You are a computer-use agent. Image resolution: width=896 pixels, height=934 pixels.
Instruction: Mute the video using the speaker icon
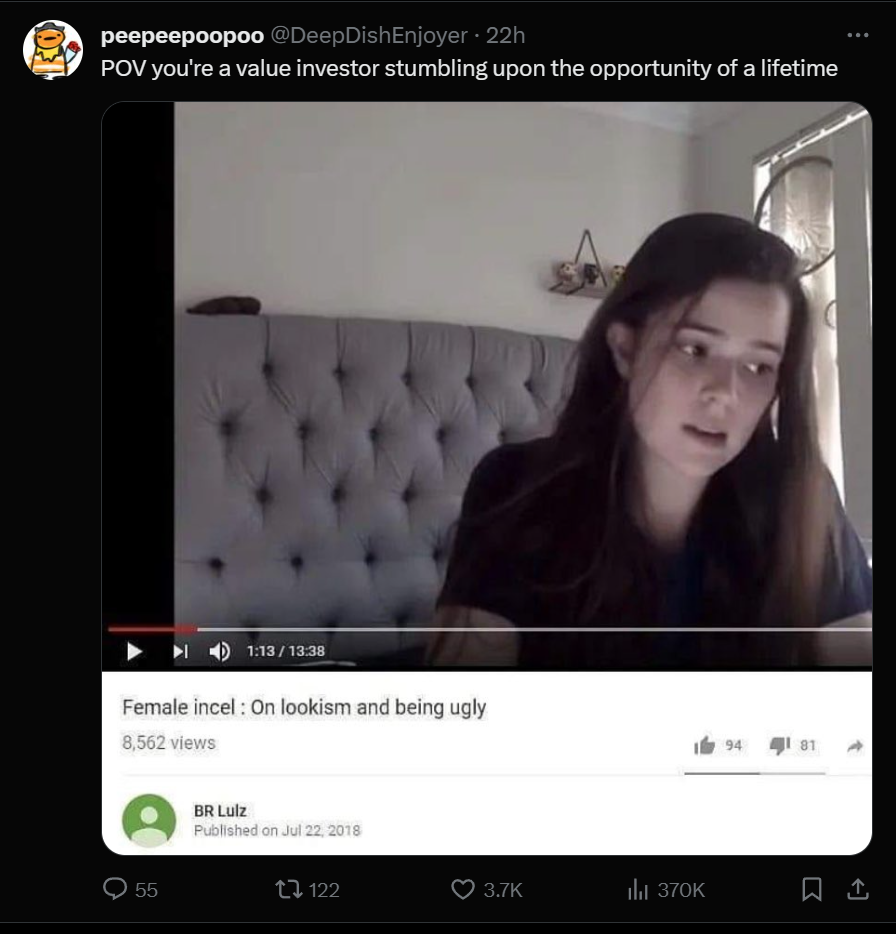click(219, 652)
